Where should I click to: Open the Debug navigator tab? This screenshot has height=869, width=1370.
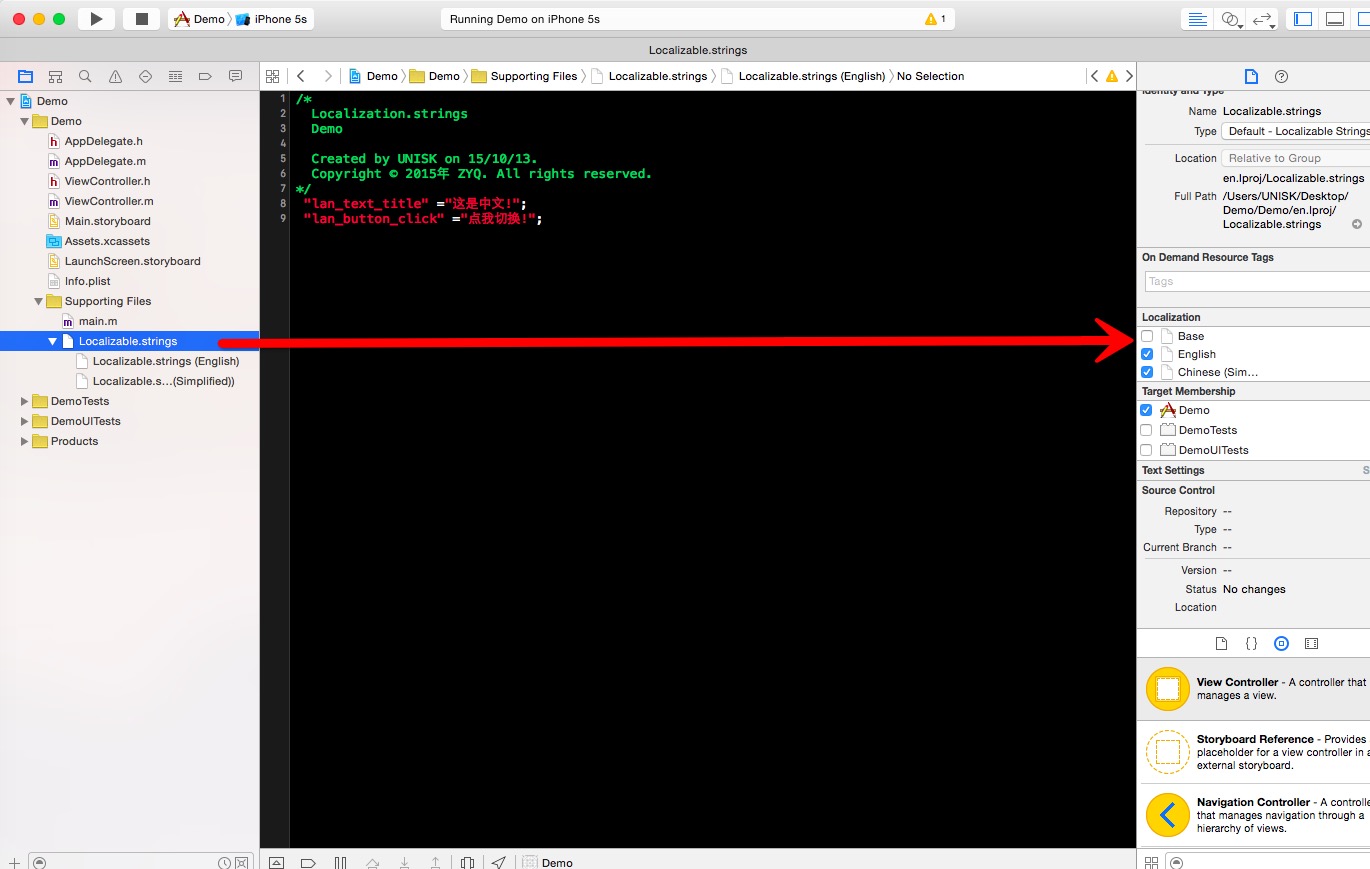pyautogui.click(x=175, y=76)
